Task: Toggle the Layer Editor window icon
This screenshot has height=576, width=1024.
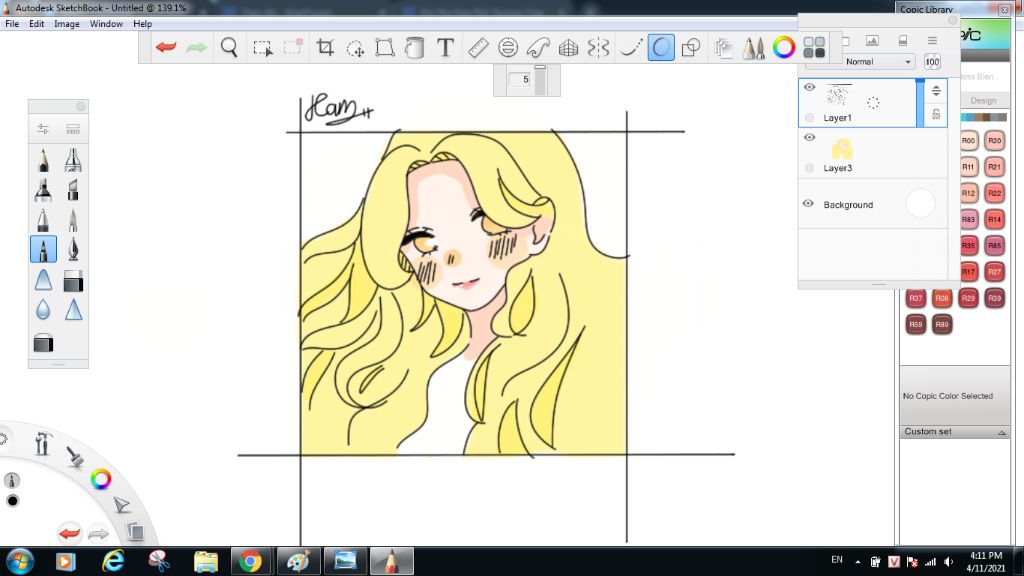Action: coord(723,48)
